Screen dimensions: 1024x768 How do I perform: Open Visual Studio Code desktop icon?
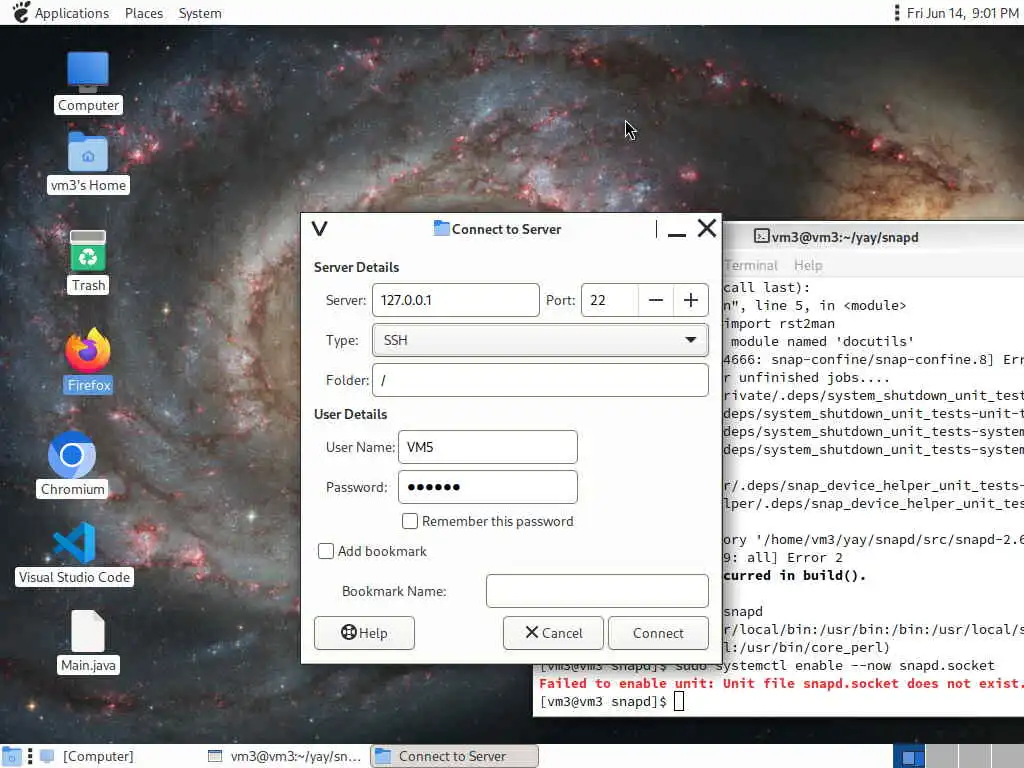pos(74,553)
